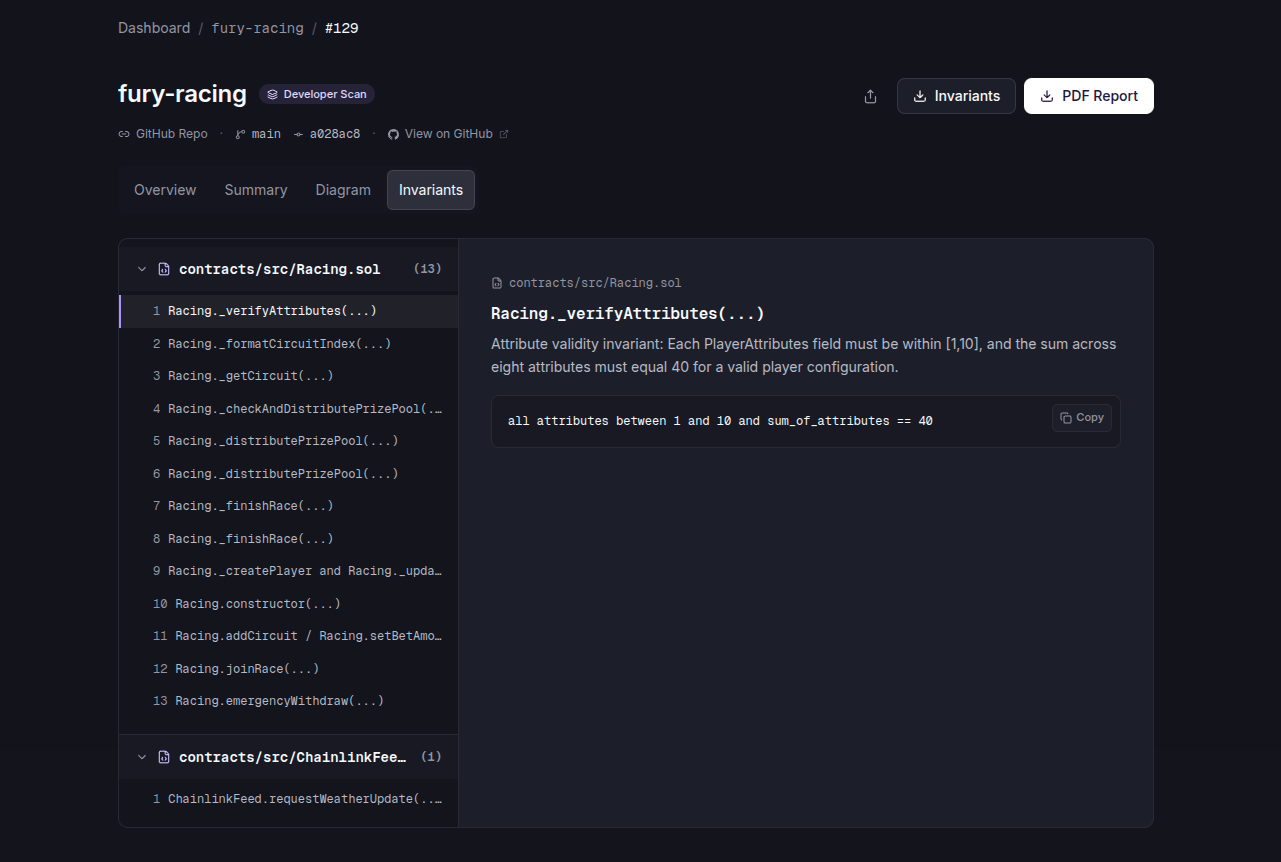Select Racing.joinRace(...) item
The height and width of the screenshot is (862, 1281).
tap(289, 668)
